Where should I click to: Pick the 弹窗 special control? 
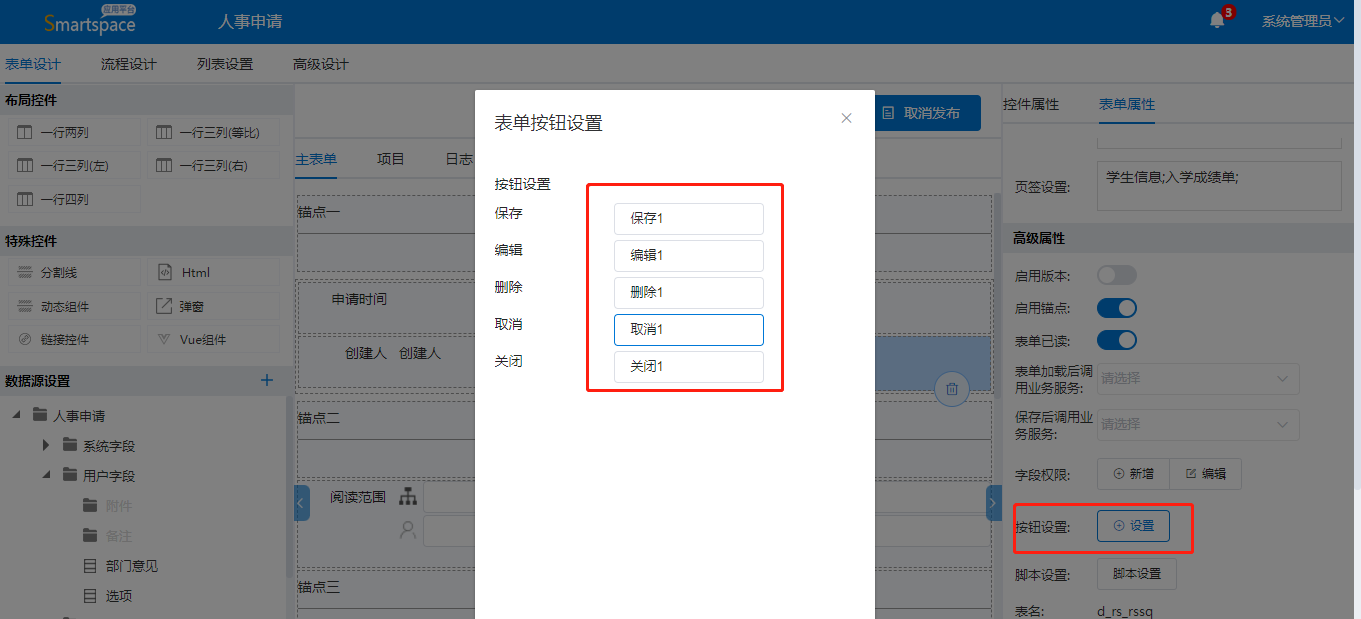point(214,306)
